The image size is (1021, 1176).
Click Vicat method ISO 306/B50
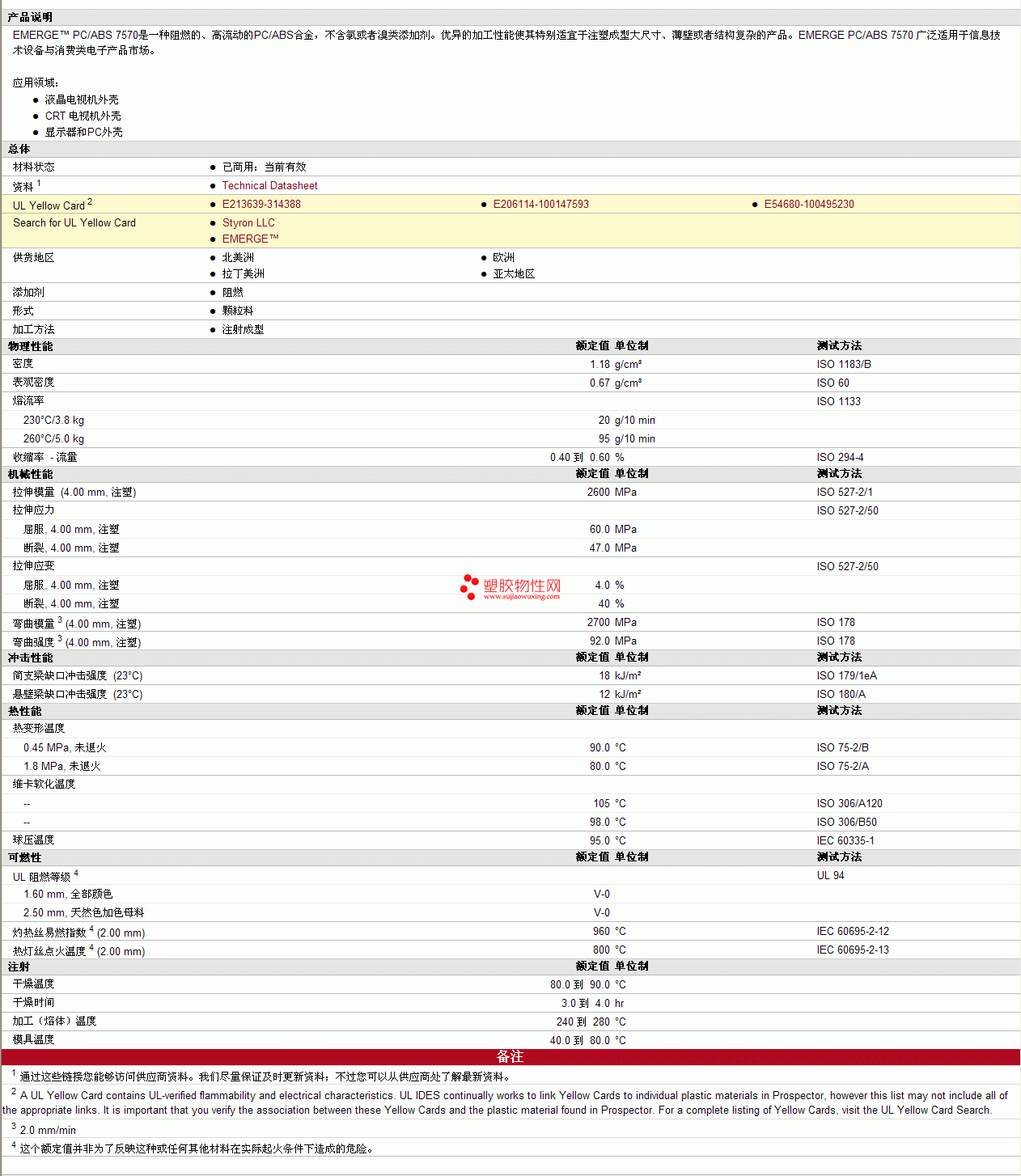pyautogui.click(x=846, y=822)
